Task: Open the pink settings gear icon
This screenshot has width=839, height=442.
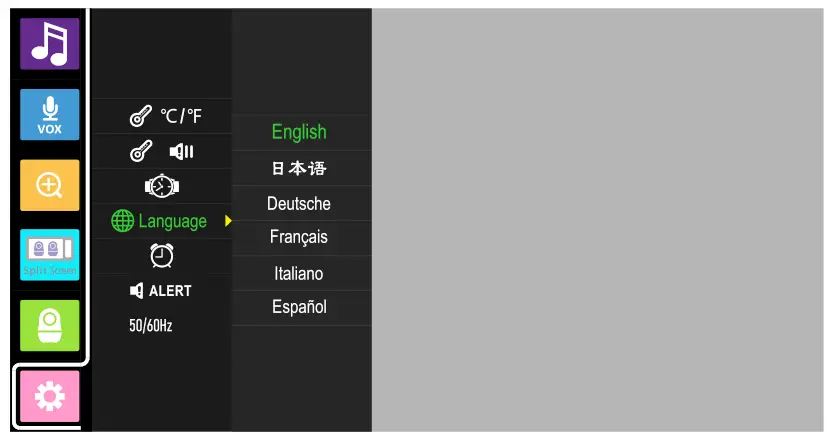Action: click(50, 396)
